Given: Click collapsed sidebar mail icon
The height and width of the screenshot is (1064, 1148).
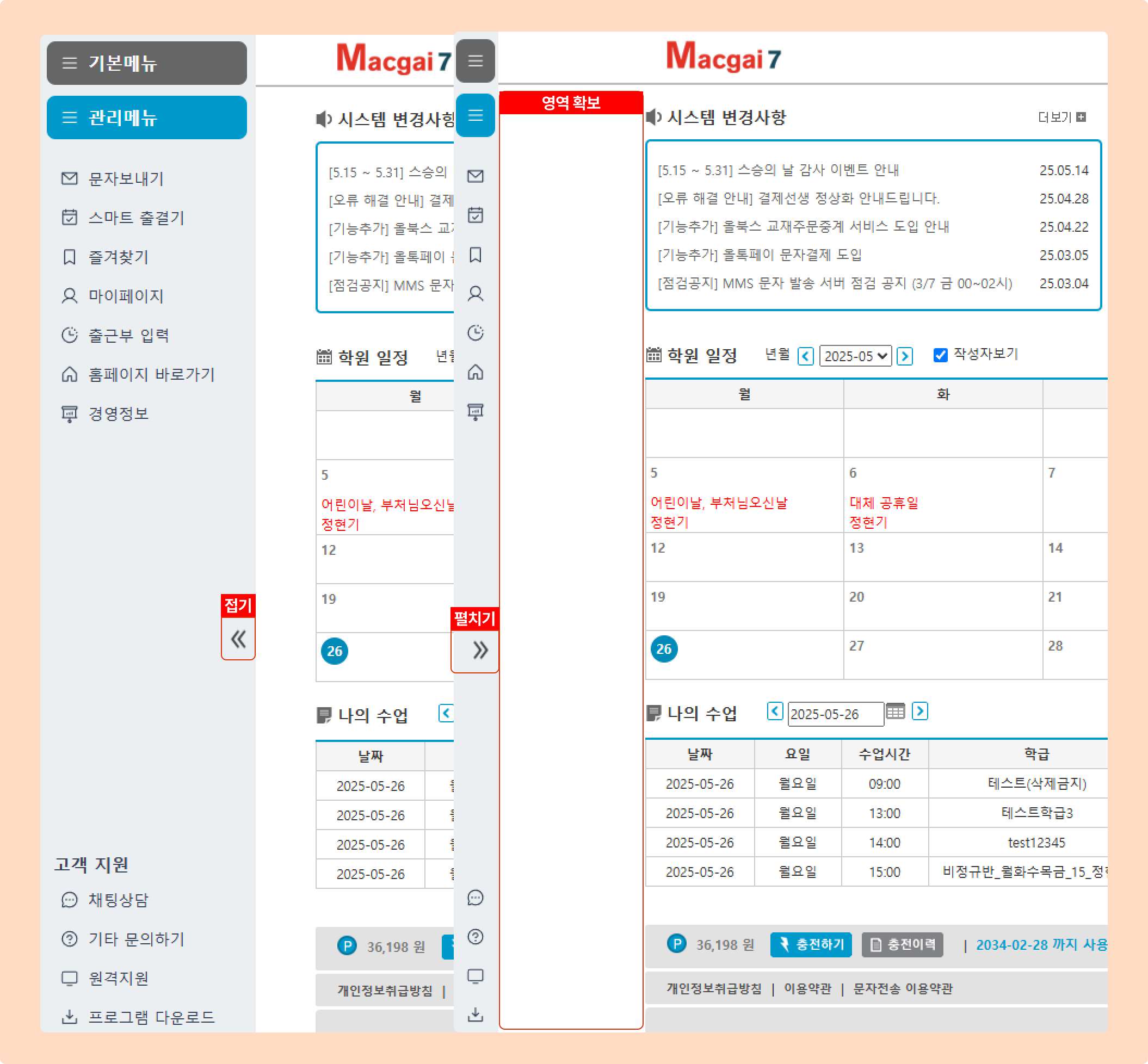Looking at the screenshot, I should (475, 176).
